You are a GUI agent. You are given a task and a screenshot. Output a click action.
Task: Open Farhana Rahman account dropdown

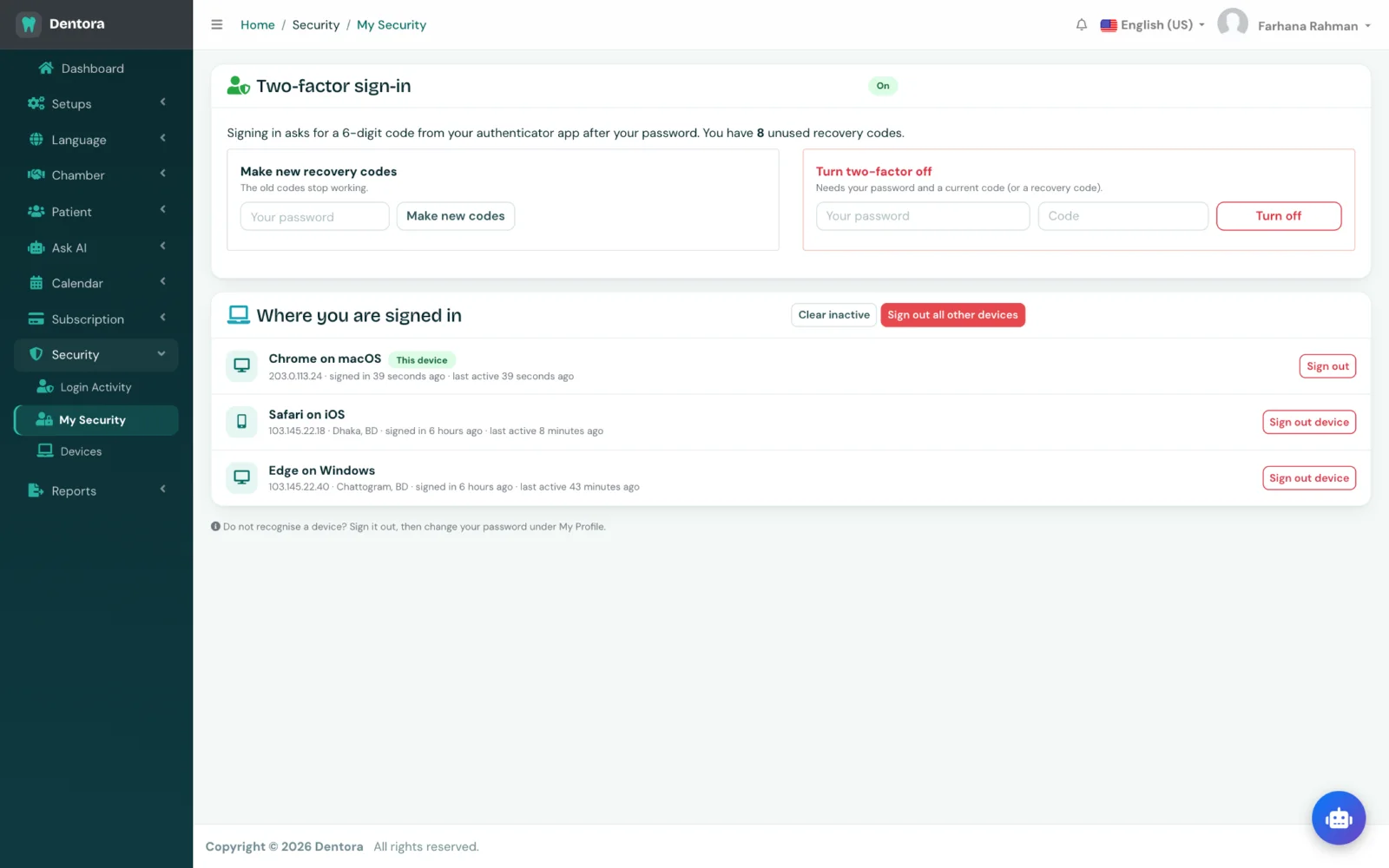click(x=1314, y=26)
